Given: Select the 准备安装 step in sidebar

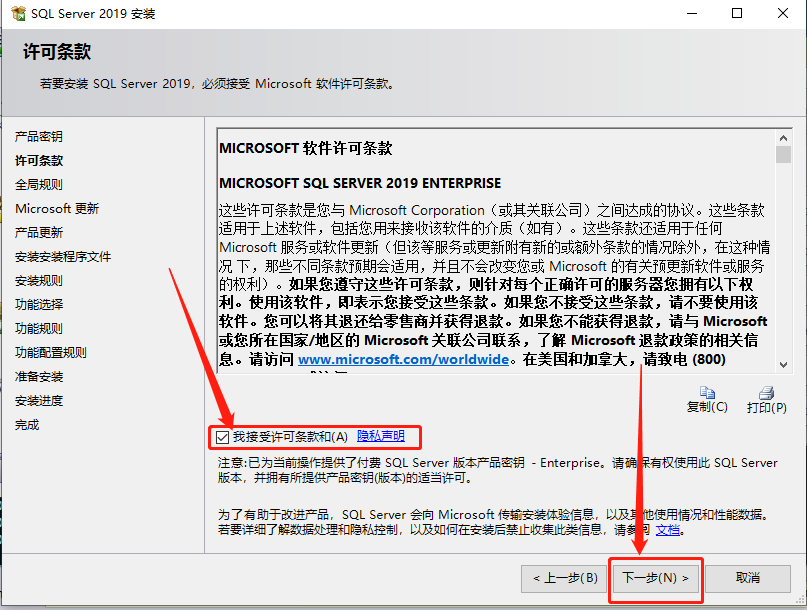Looking at the screenshot, I should (39, 377).
